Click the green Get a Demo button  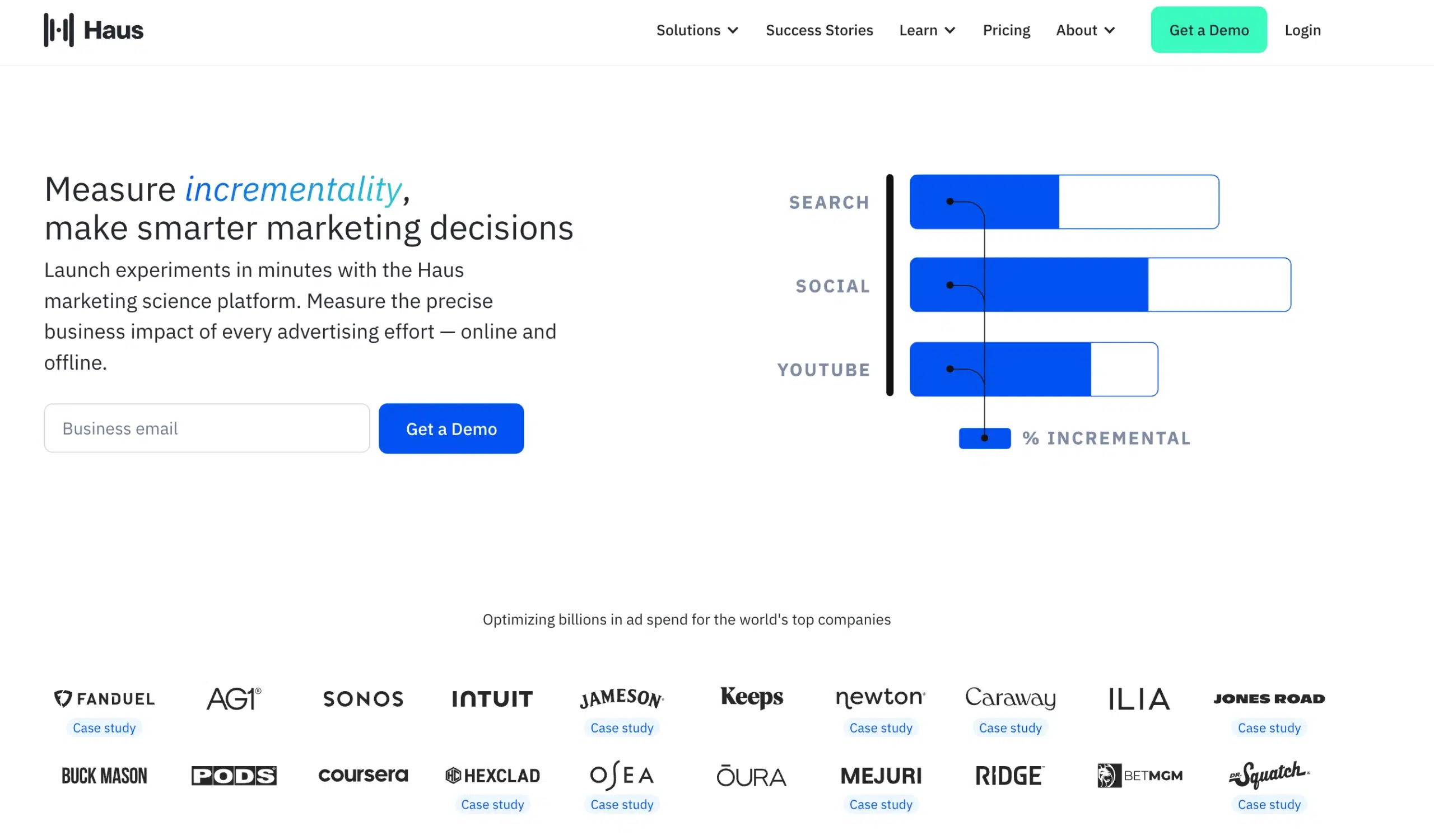coord(1209,30)
